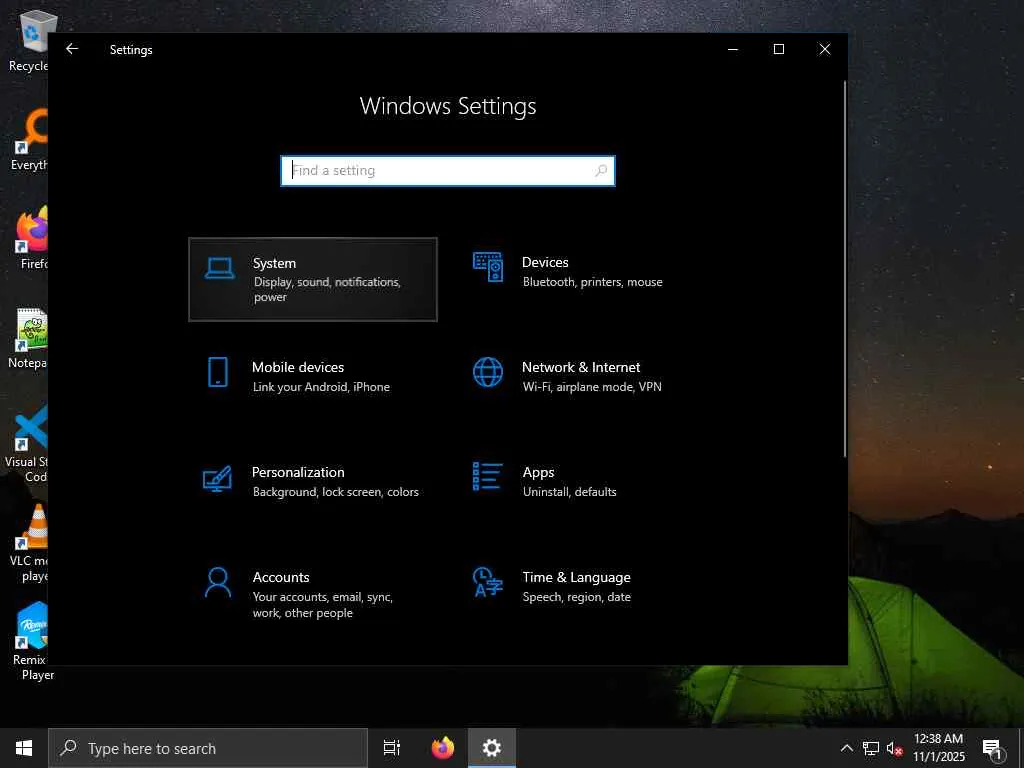The height and width of the screenshot is (768, 1024).
Task: Select the Settings gear taskbar icon
Action: click(x=492, y=748)
